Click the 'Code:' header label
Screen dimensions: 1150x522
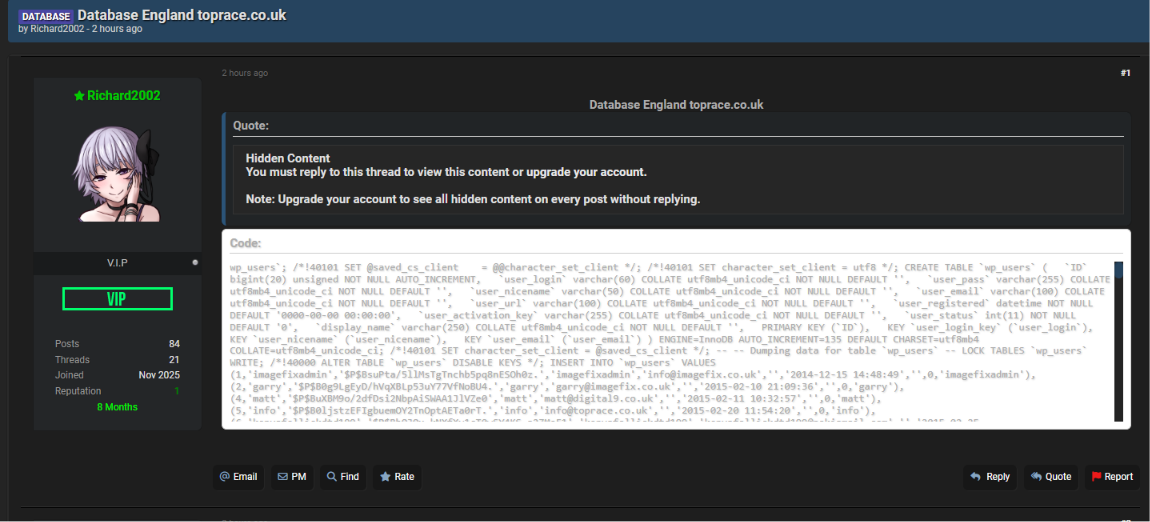tap(245, 243)
